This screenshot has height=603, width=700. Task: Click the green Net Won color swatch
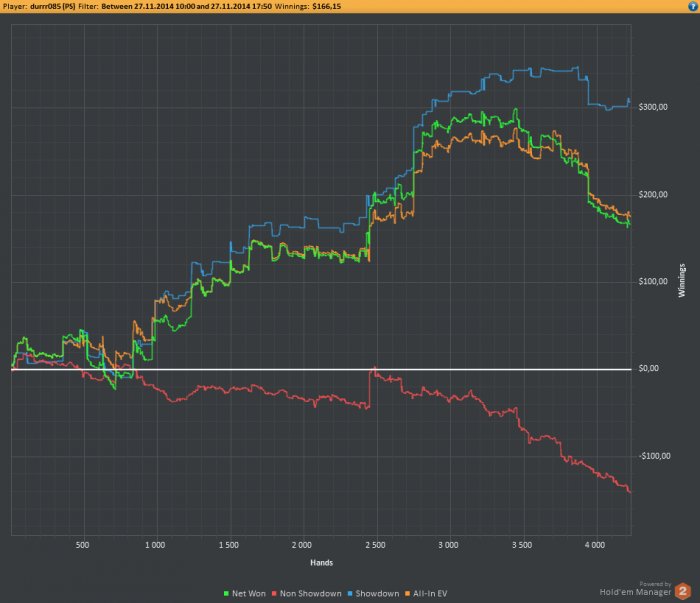coord(226,594)
